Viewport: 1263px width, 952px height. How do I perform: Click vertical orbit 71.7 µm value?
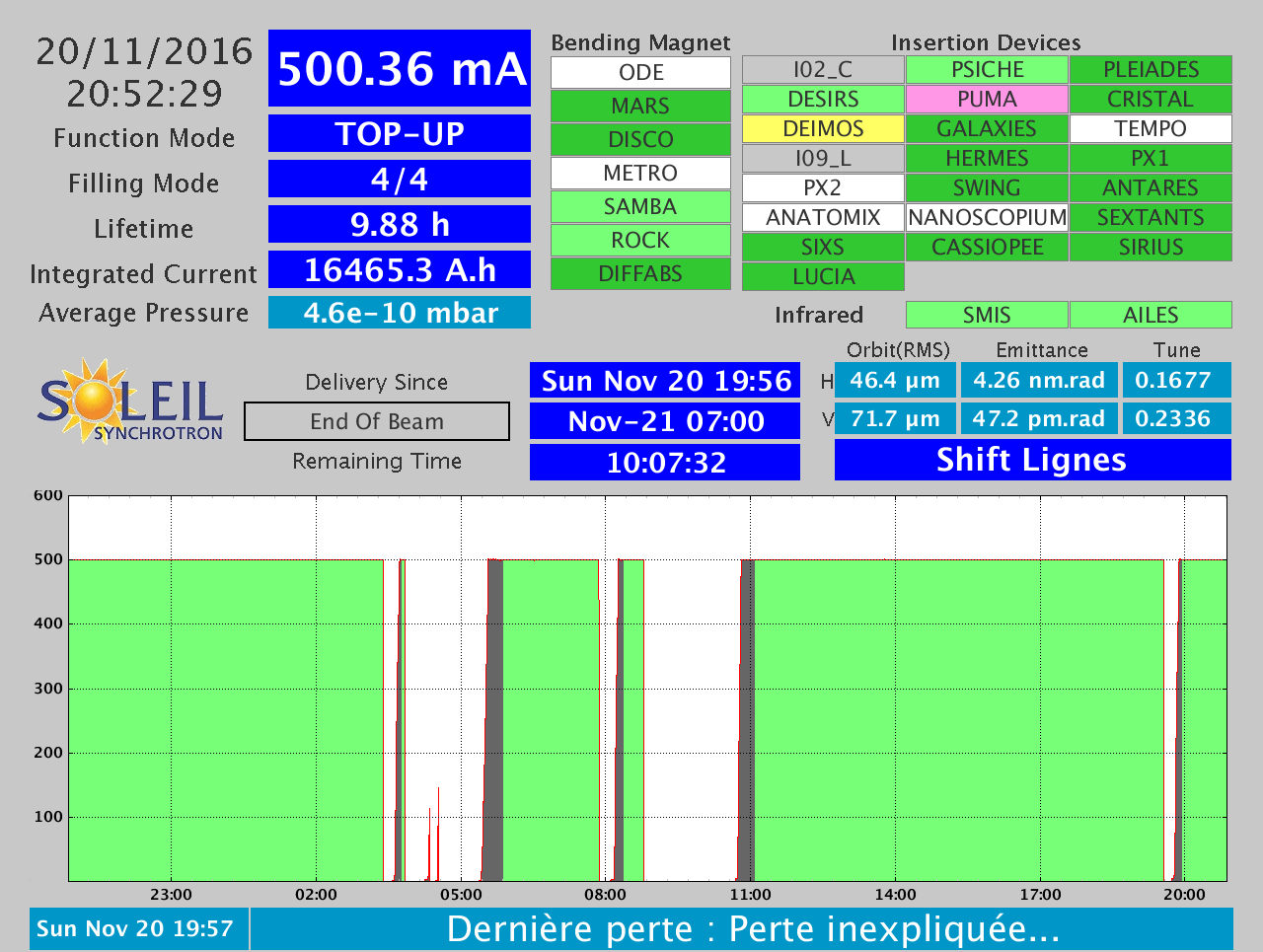point(895,418)
